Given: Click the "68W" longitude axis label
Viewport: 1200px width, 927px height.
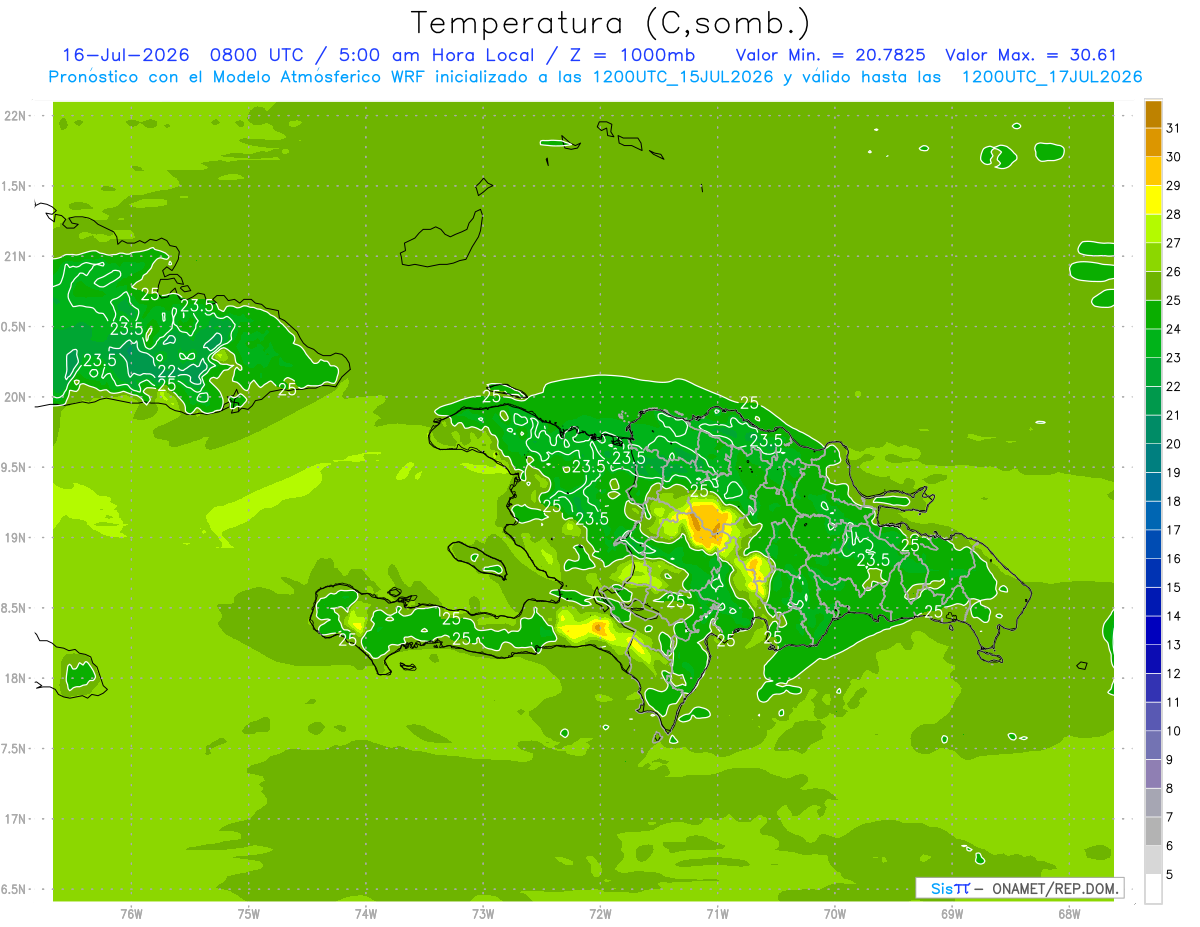Looking at the screenshot, I should point(1069,914).
